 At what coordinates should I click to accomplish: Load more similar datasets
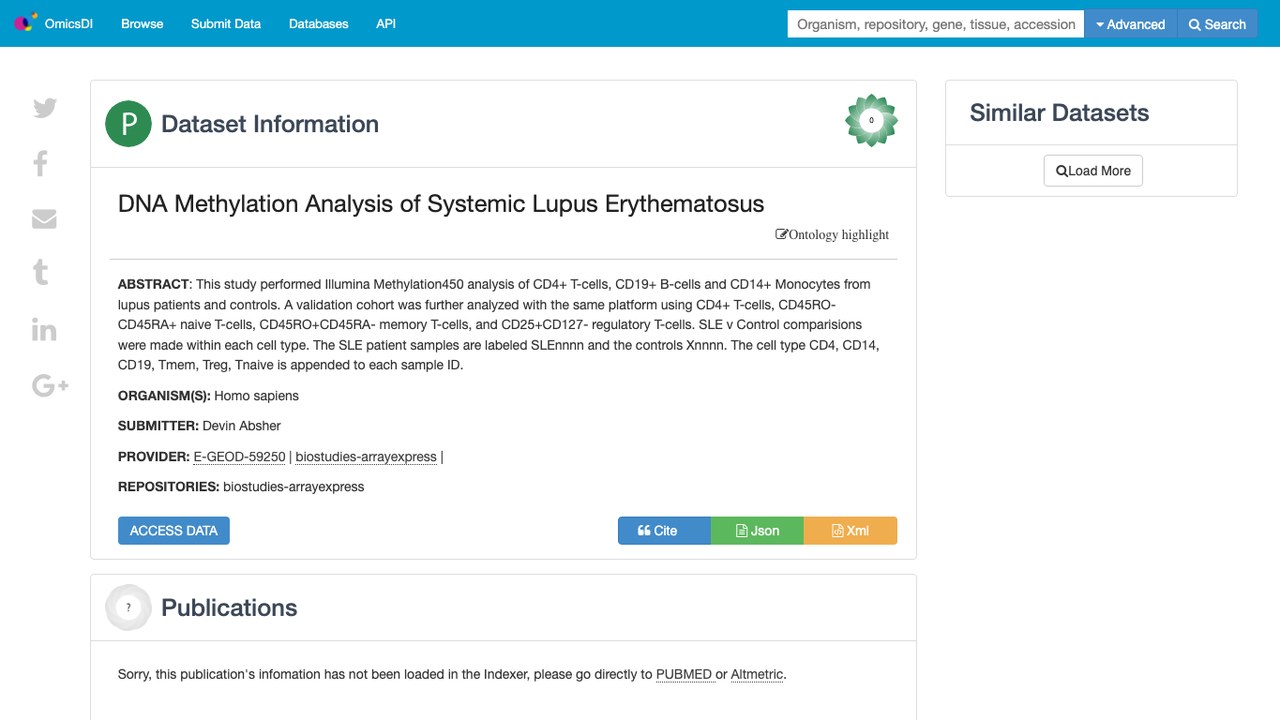1093,171
